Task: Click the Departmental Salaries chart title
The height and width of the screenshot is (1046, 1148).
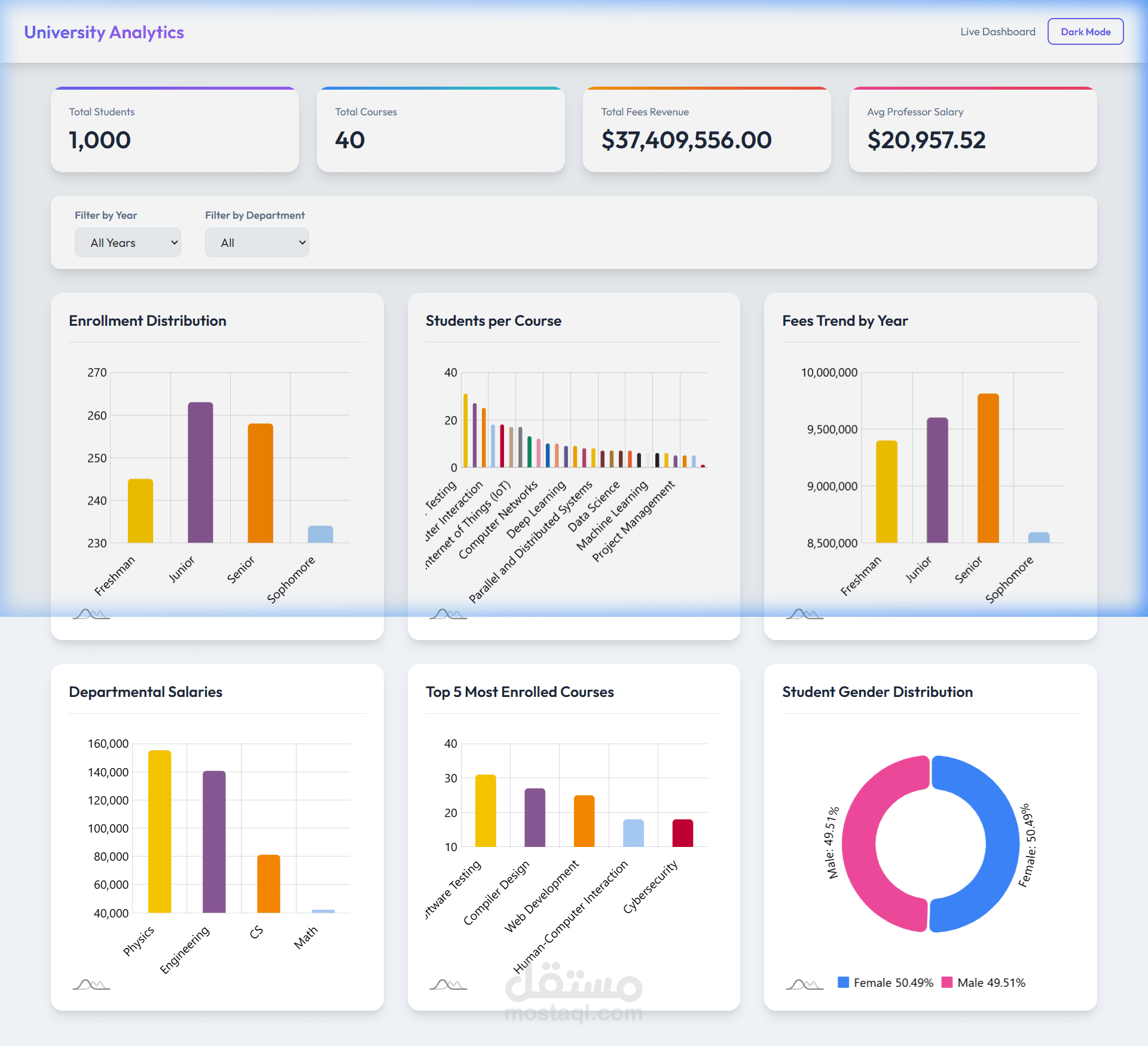Action: 145,692
